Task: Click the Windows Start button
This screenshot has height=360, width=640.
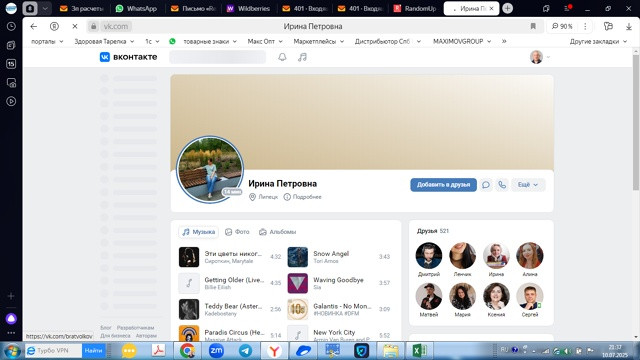Action: coord(11,351)
